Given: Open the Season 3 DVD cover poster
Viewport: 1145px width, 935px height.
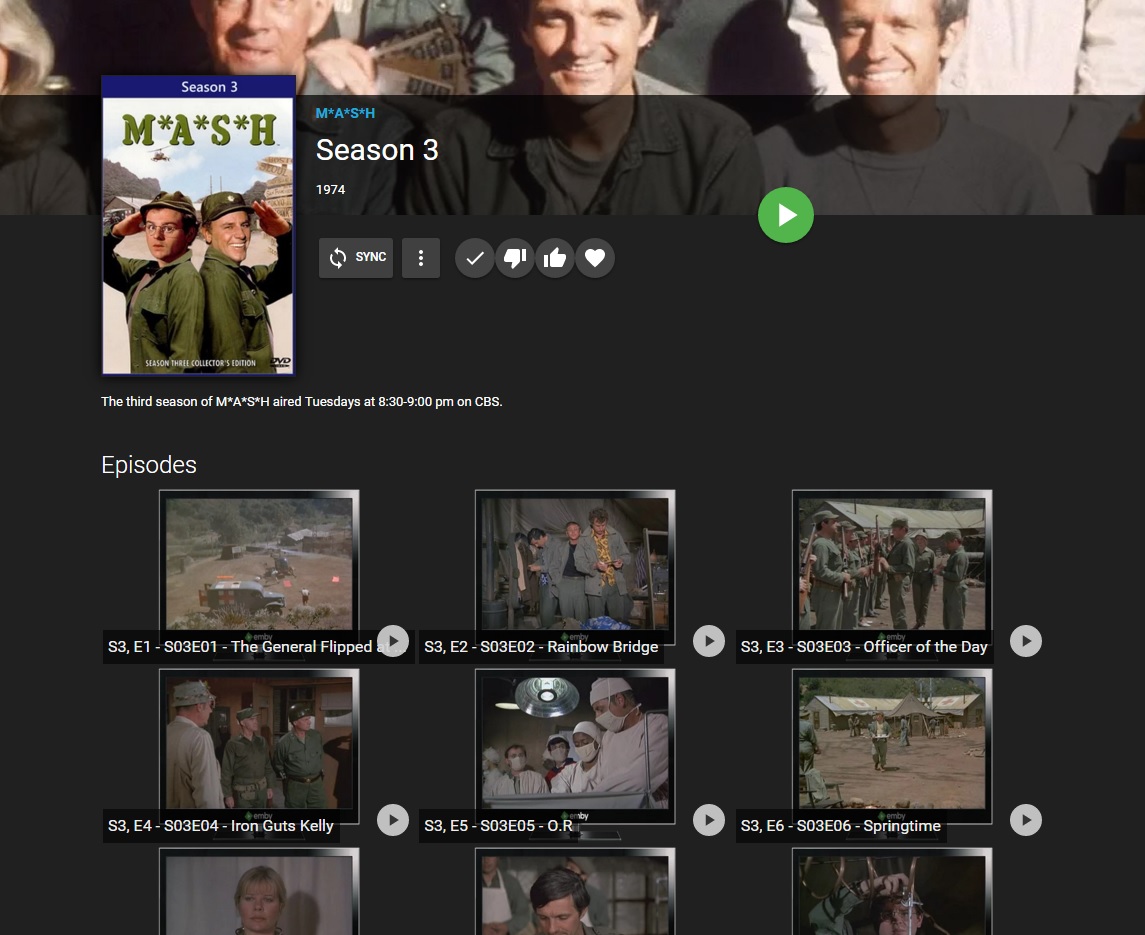Looking at the screenshot, I should coord(198,225).
